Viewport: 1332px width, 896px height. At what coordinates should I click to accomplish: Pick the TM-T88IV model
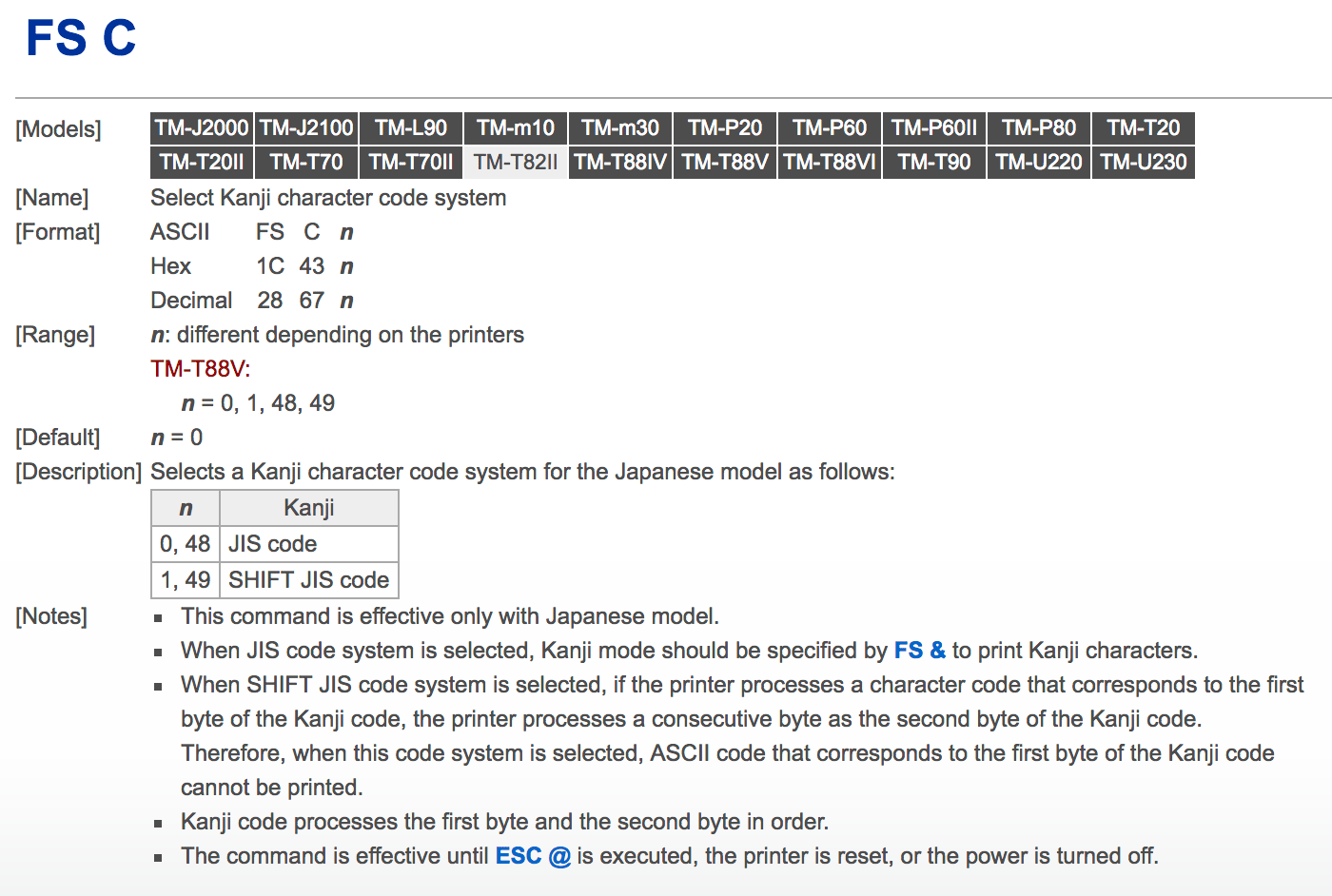620,163
